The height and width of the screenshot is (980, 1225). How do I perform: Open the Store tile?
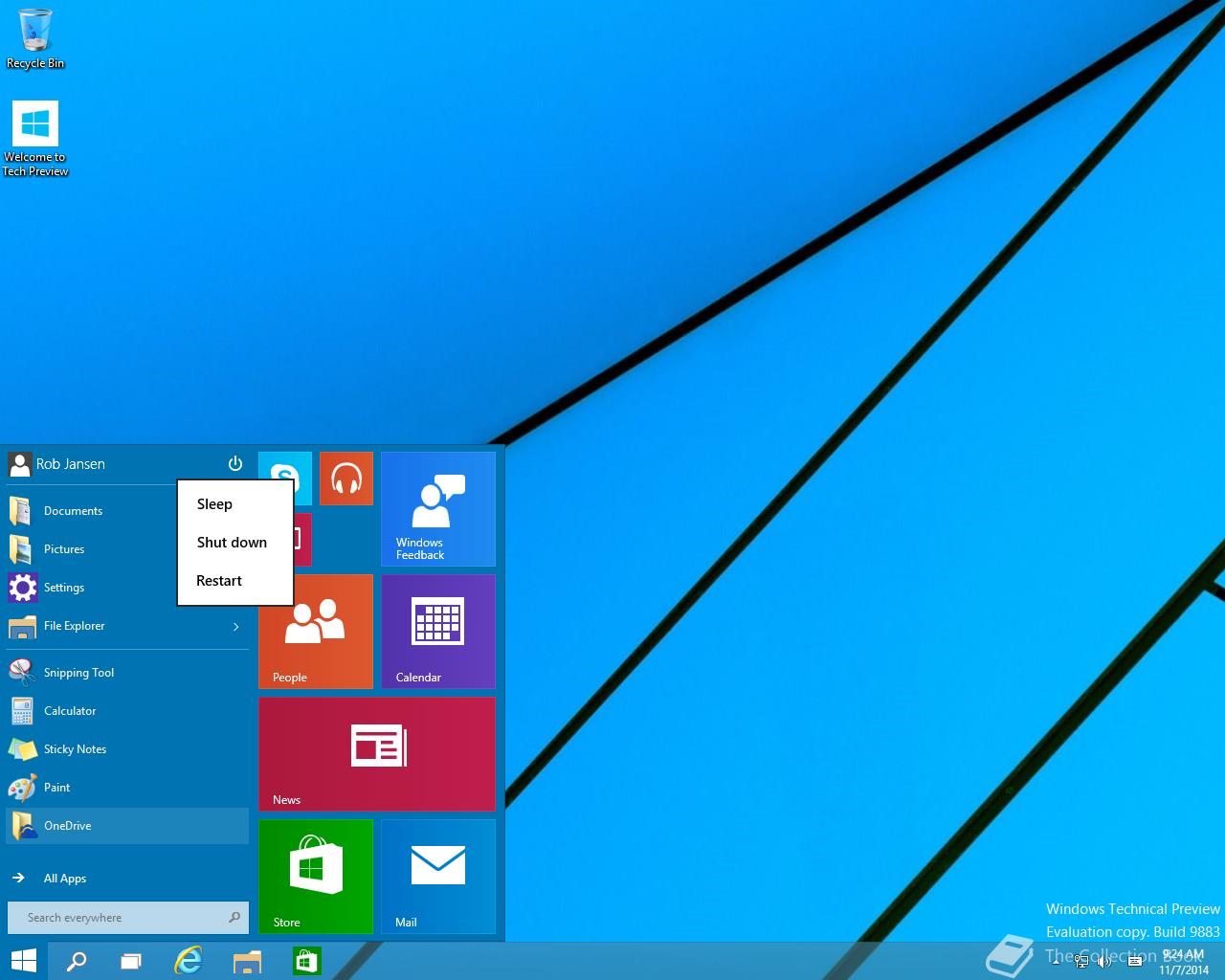point(316,877)
